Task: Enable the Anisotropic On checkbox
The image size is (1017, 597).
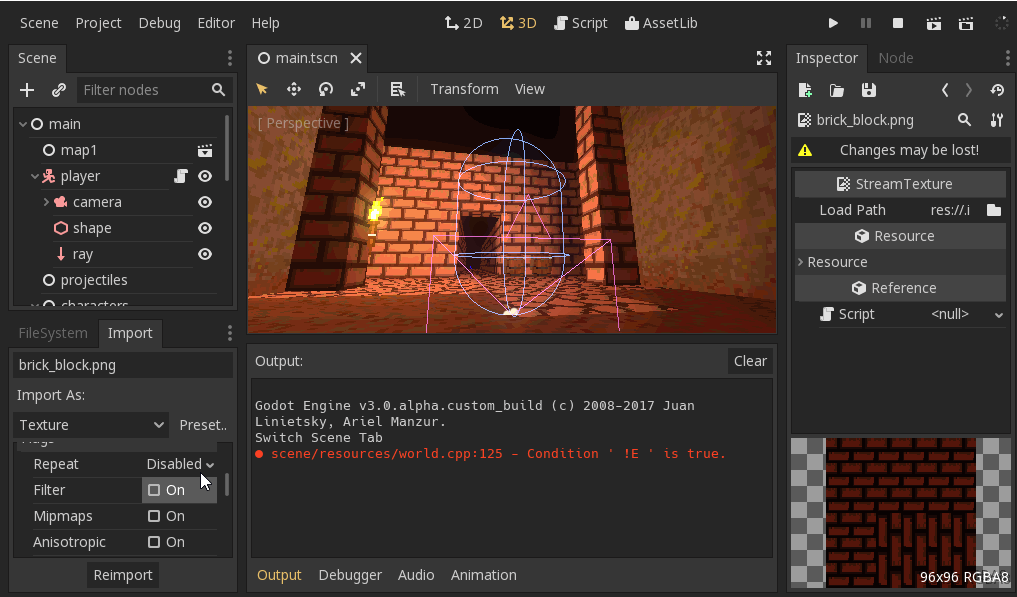Action: pyautogui.click(x=154, y=542)
